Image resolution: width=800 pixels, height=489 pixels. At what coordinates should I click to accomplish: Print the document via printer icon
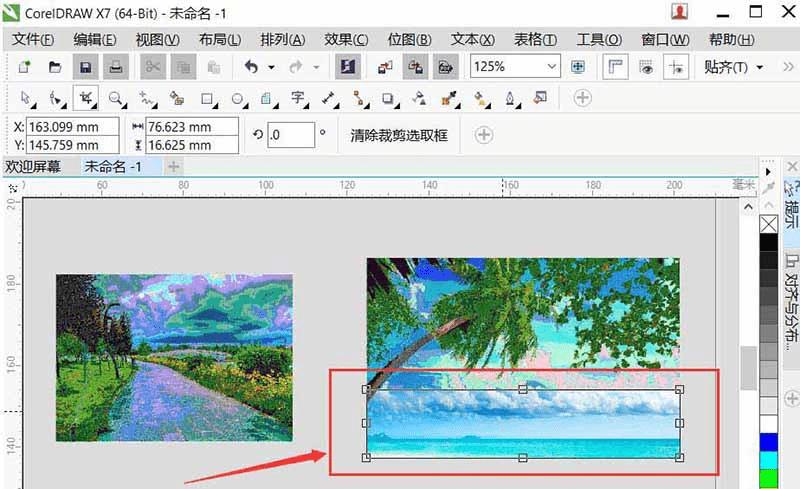116,67
